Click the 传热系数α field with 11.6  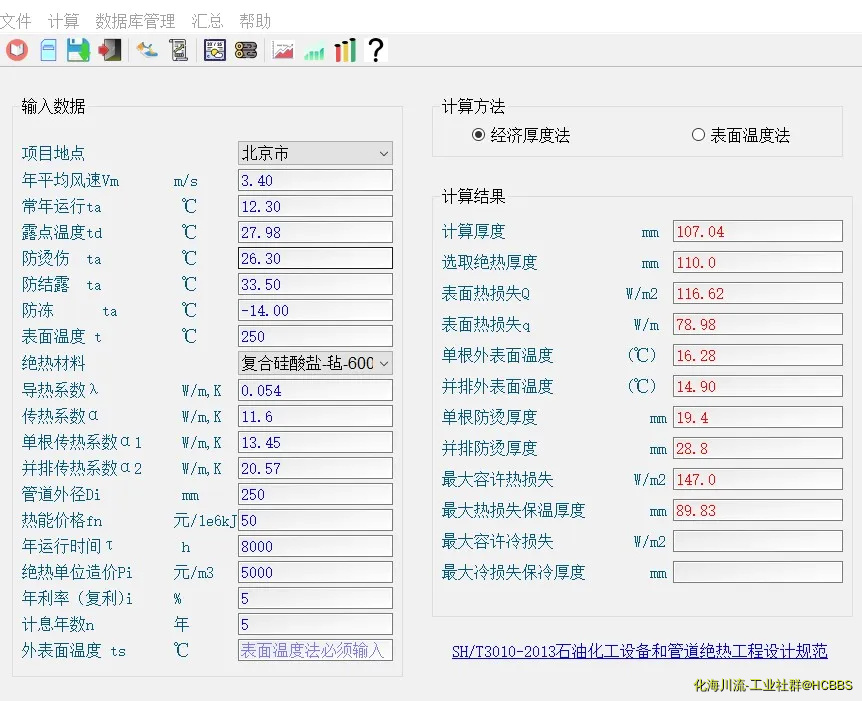click(316, 416)
